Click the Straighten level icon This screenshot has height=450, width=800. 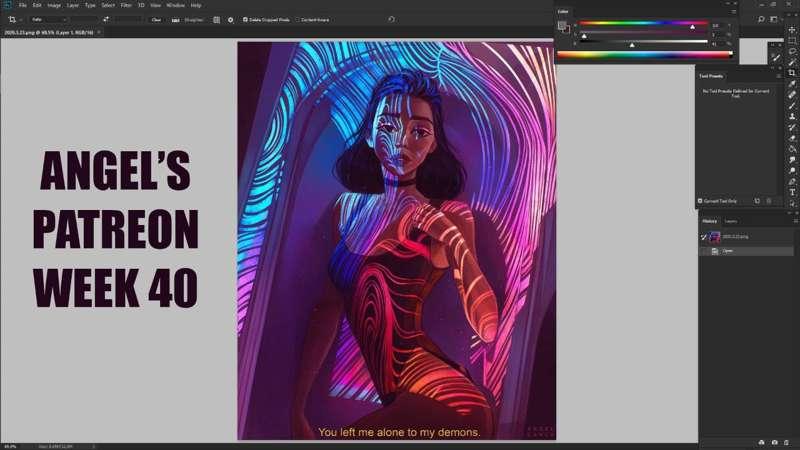(x=176, y=20)
